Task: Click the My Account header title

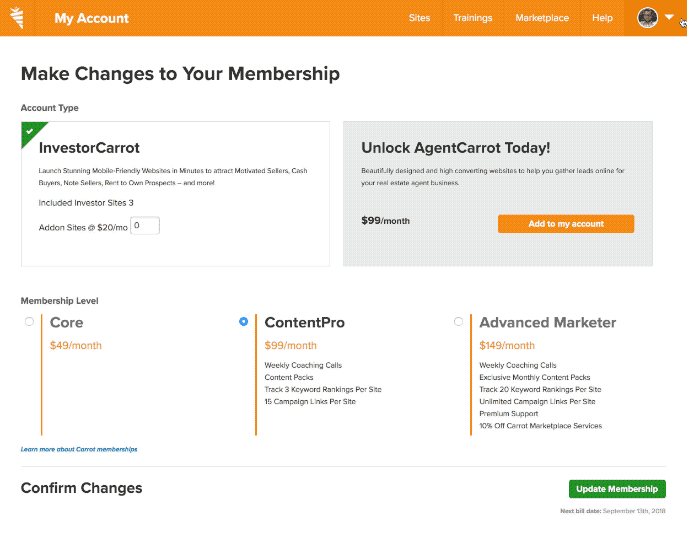Action: click(92, 18)
